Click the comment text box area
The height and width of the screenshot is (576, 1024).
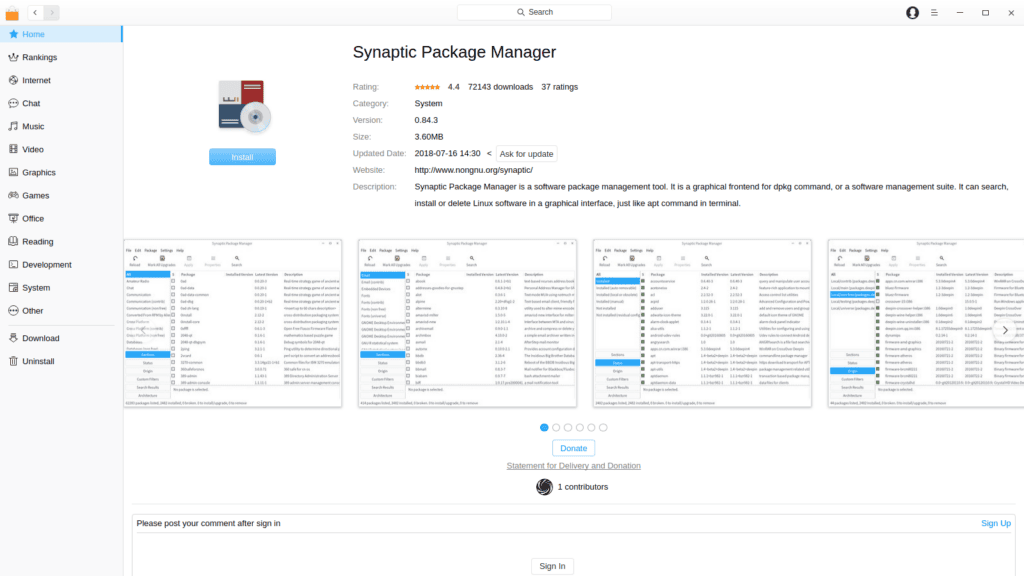tap(573, 545)
